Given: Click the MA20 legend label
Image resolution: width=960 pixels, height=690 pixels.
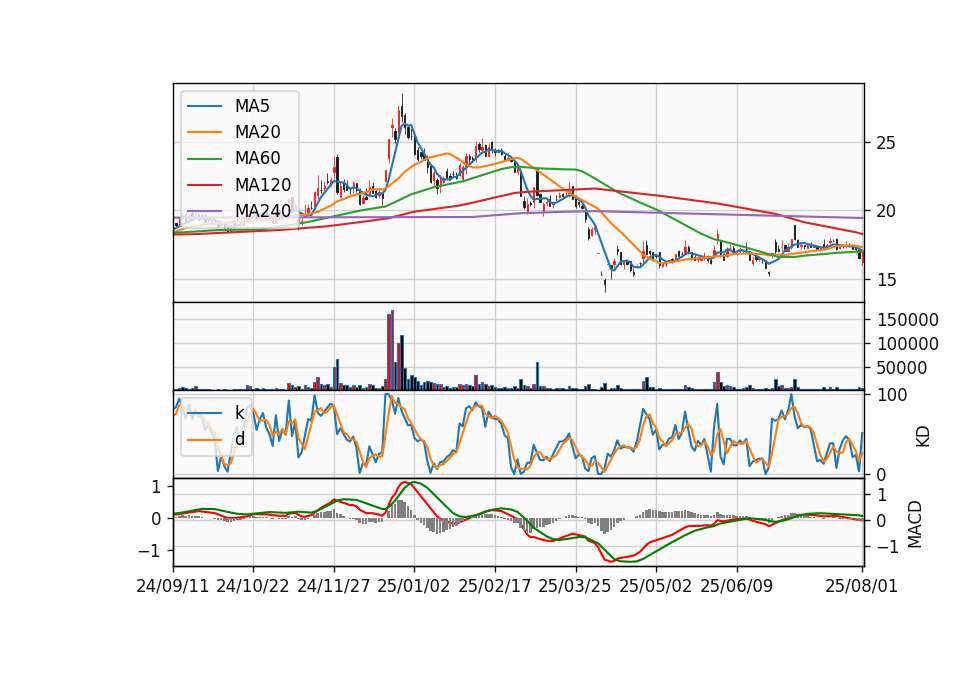Looking at the screenshot, I should [258, 132].
